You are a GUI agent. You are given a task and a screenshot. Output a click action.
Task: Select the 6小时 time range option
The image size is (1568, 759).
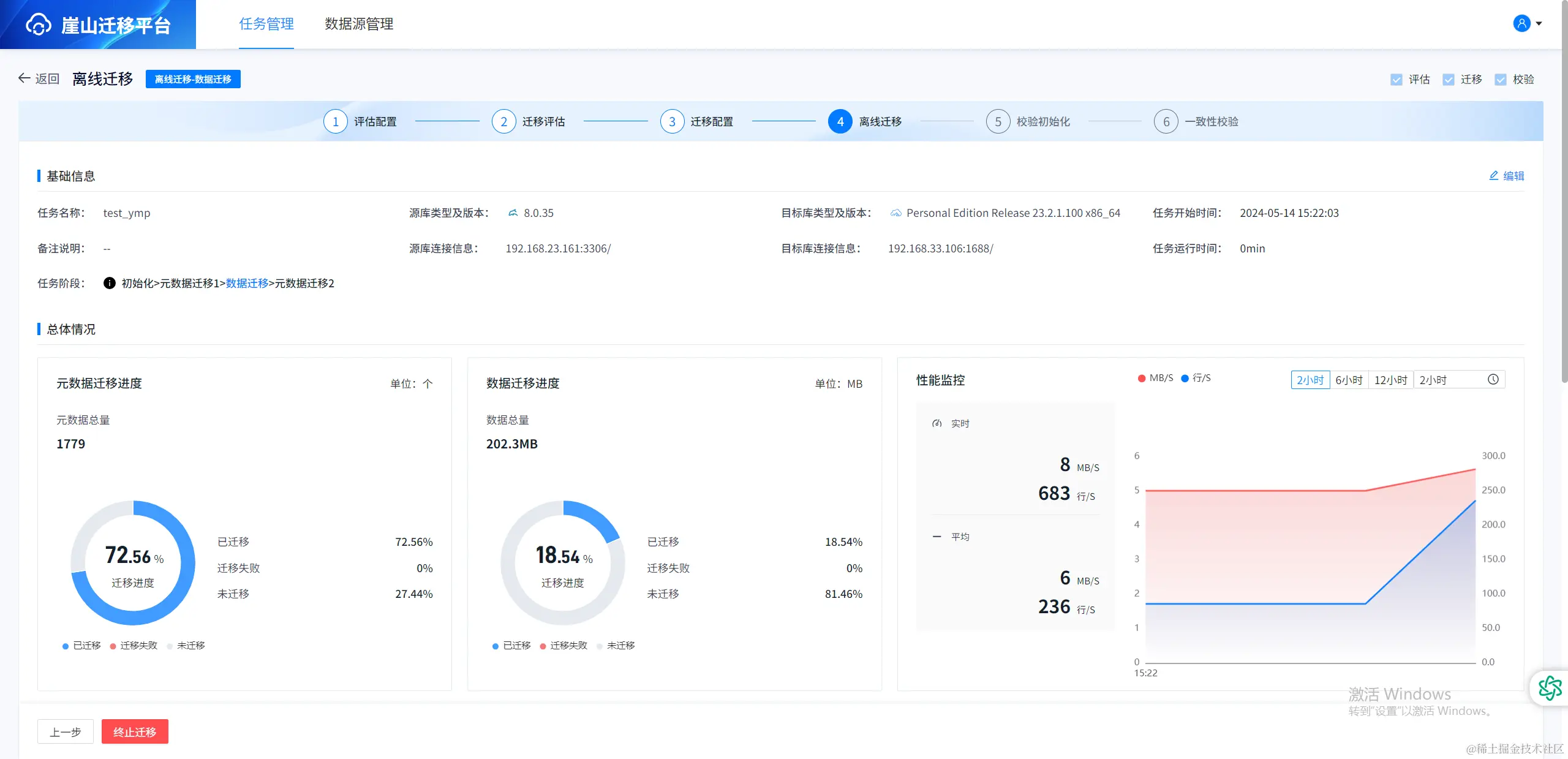coord(1349,380)
